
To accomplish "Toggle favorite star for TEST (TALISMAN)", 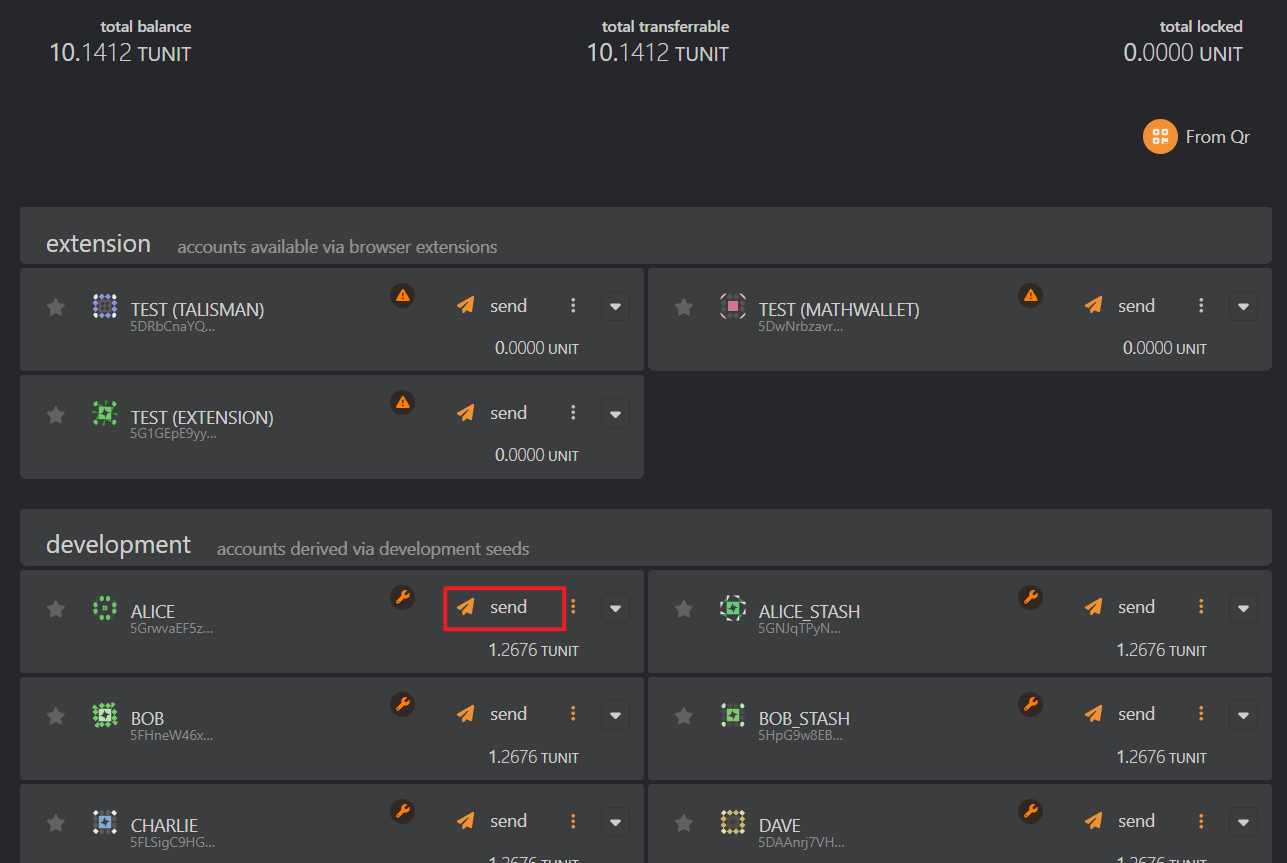I will [x=56, y=307].
